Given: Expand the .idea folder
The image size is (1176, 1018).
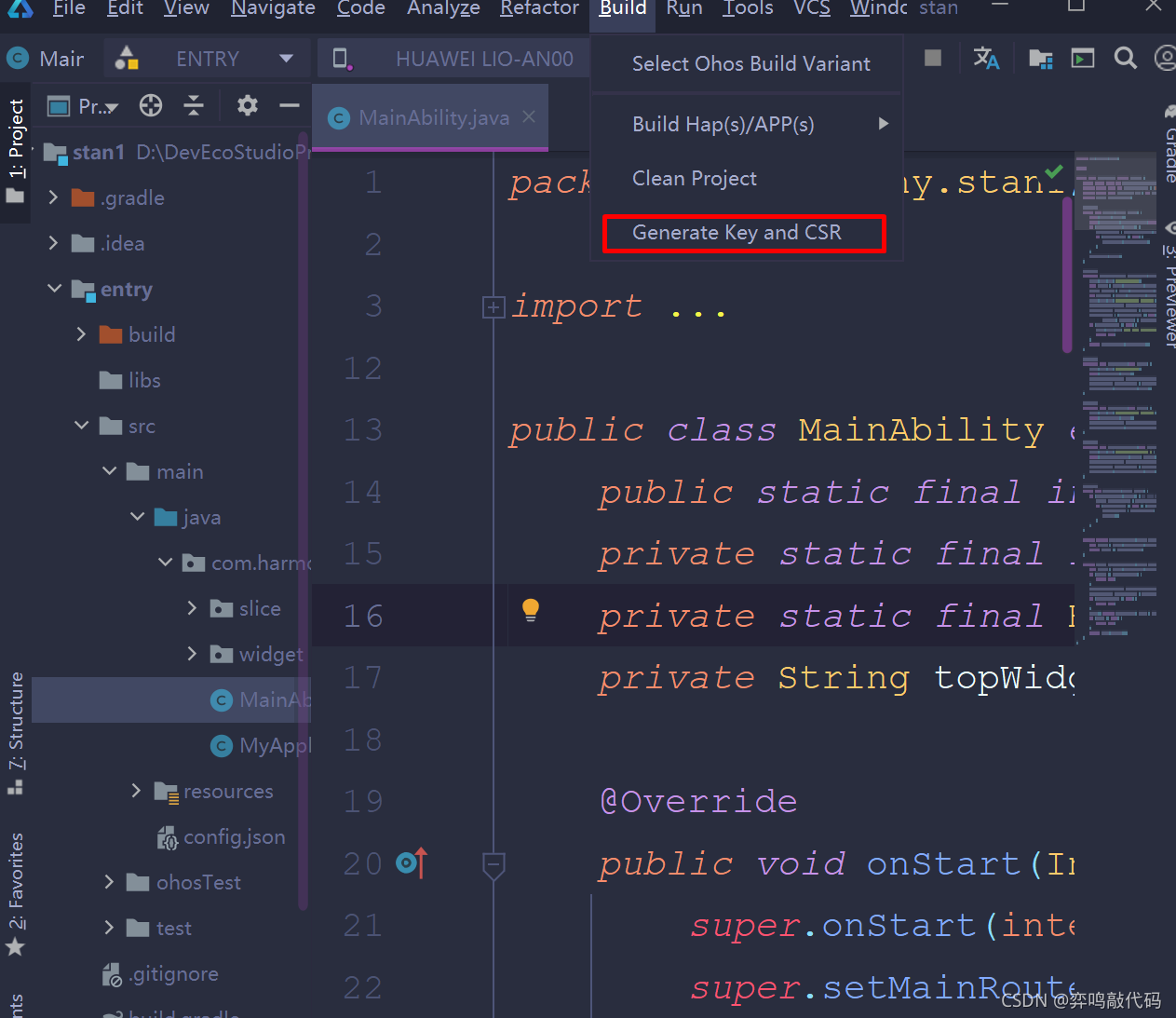Looking at the screenshot, I should coord(53,243).
